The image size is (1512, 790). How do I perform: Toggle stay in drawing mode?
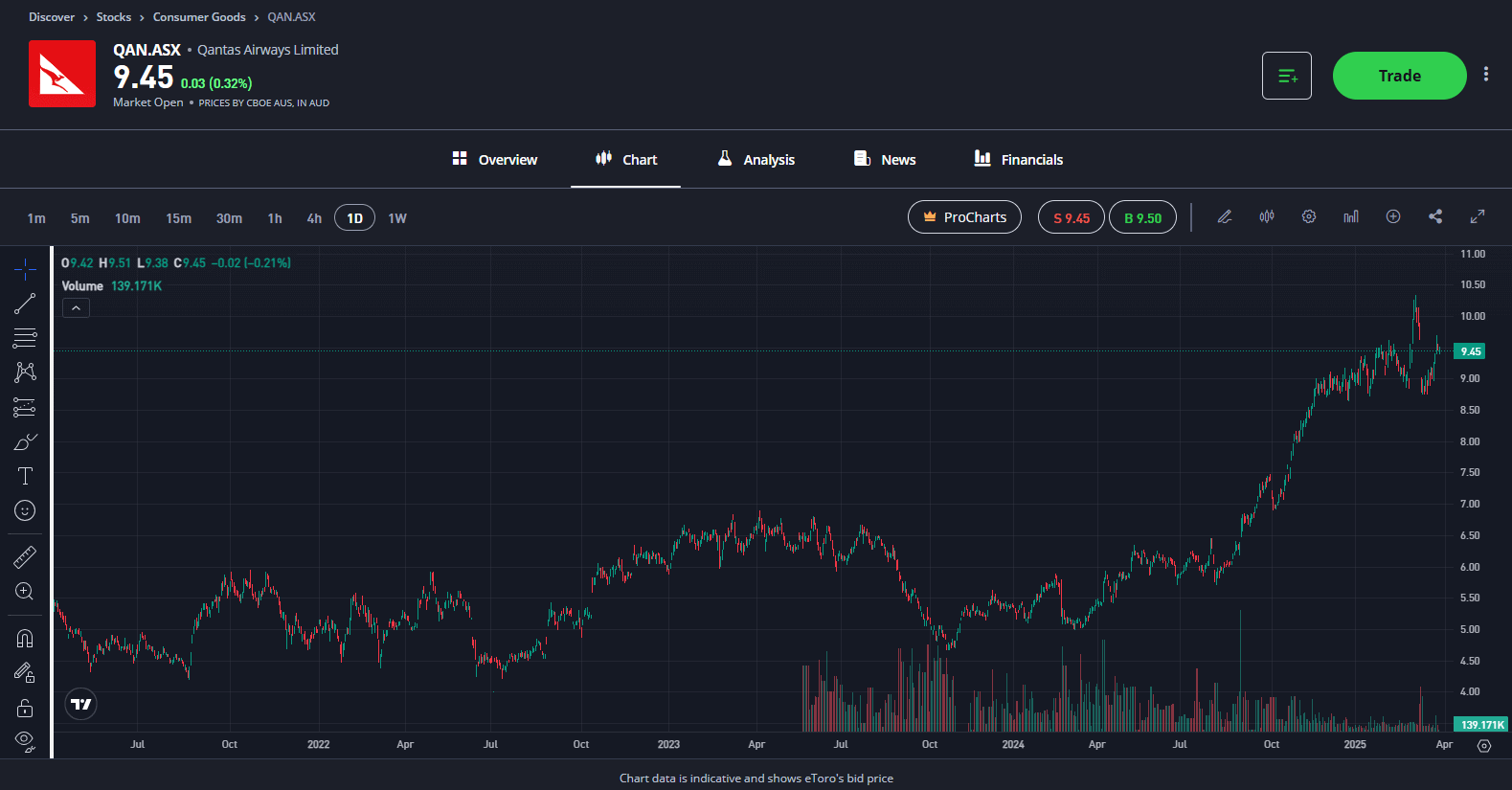(x=25, y=673)
